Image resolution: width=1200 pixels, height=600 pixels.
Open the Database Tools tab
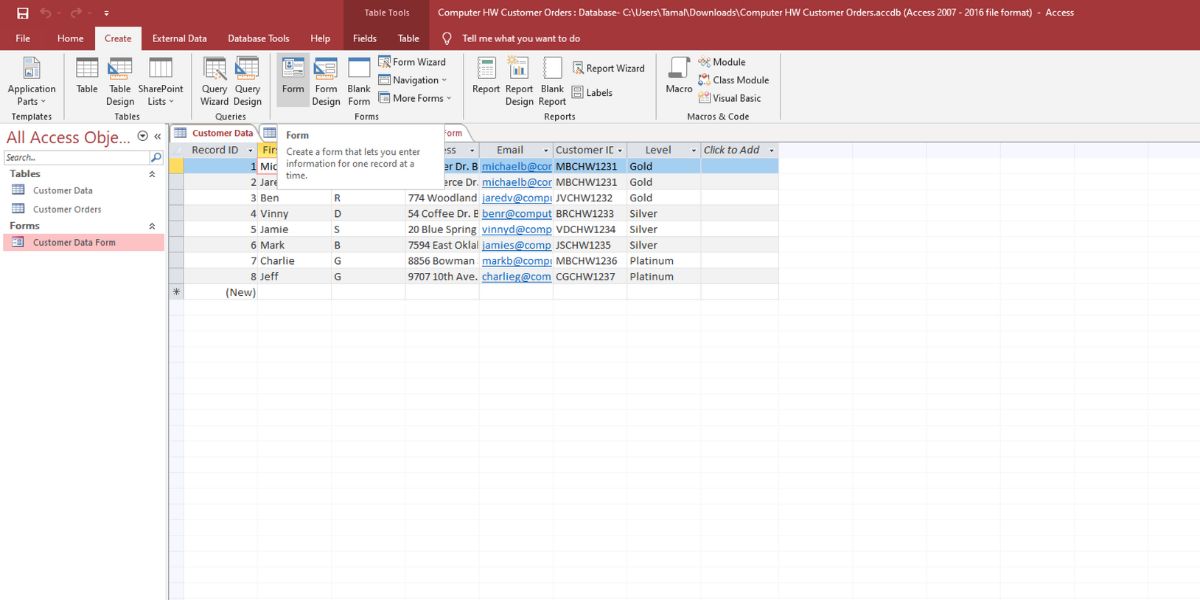point(258,38)
